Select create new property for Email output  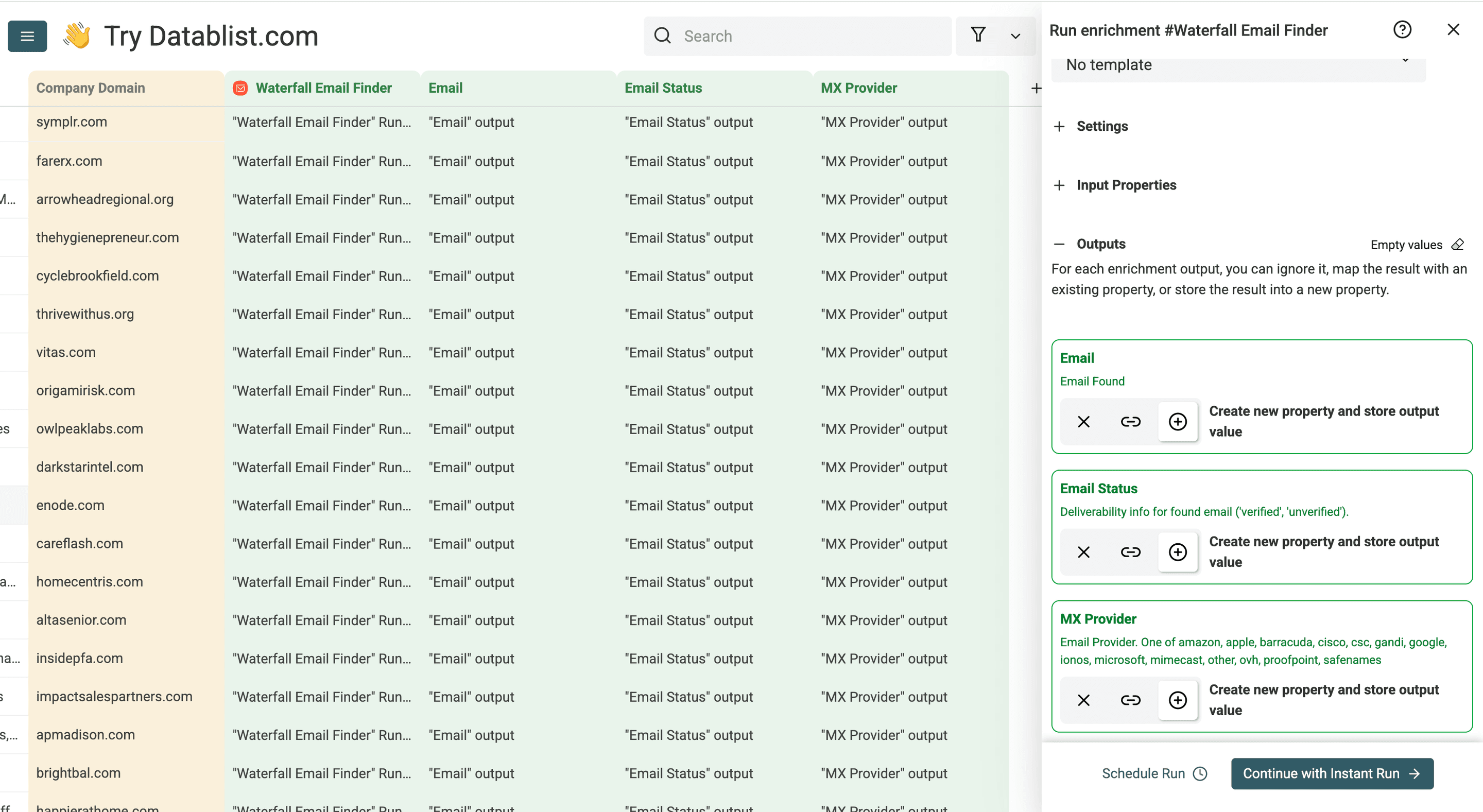pos(1178,422)
